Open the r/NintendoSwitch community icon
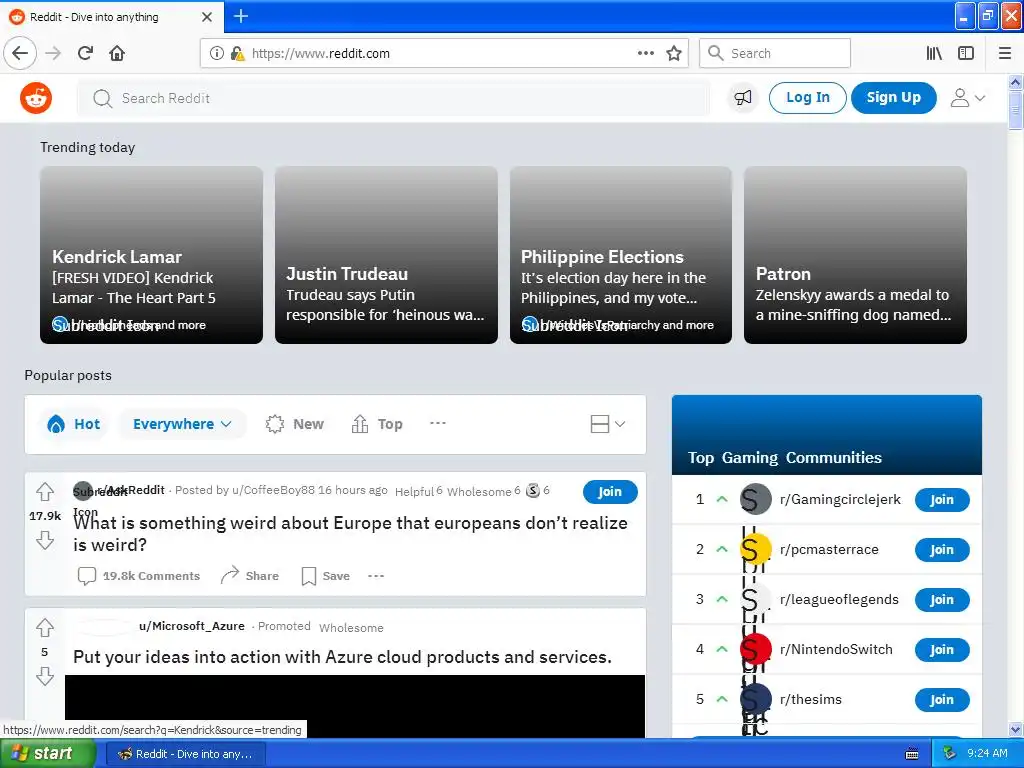1024x768 pixels. [x=756, y=650]
